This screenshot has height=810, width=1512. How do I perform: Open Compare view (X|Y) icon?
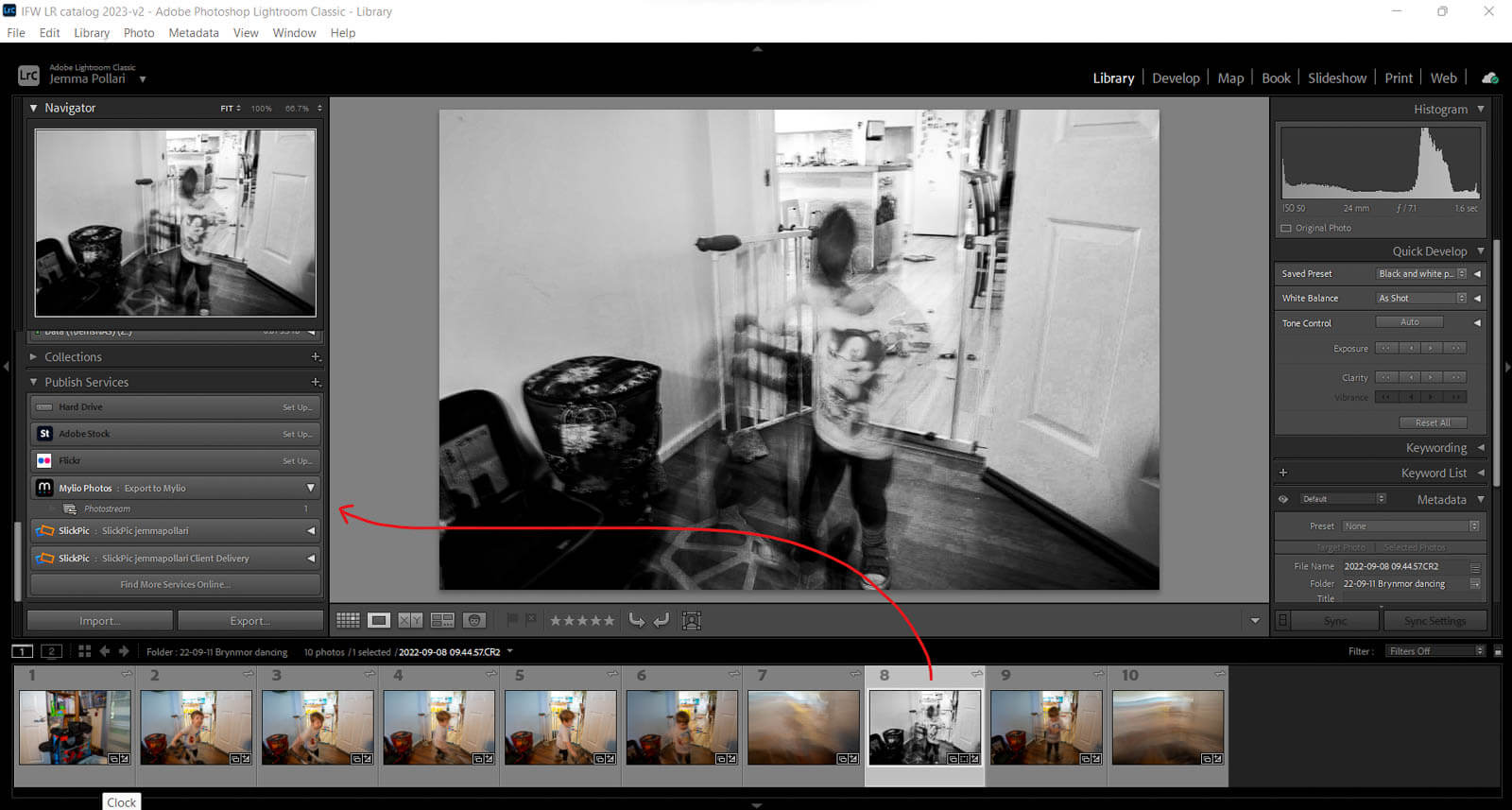(410, 620)
